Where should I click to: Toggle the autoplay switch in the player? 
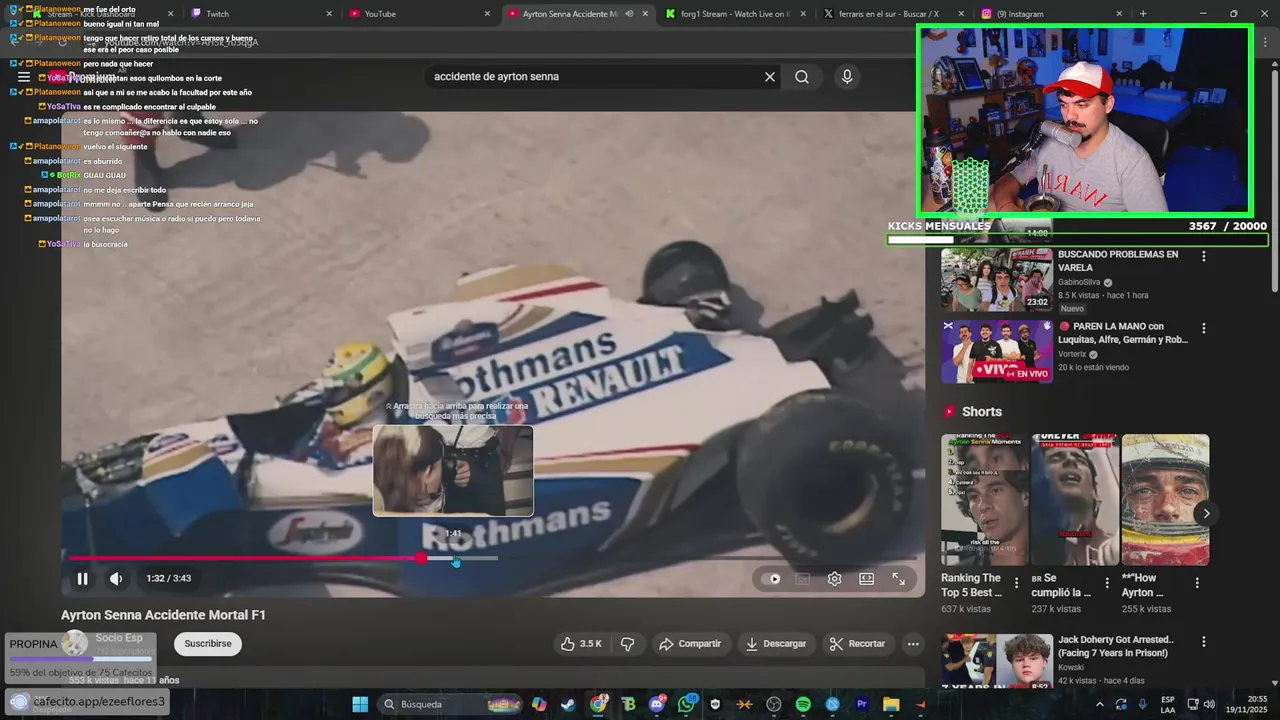pyautogui.click(x=771, y=578)
